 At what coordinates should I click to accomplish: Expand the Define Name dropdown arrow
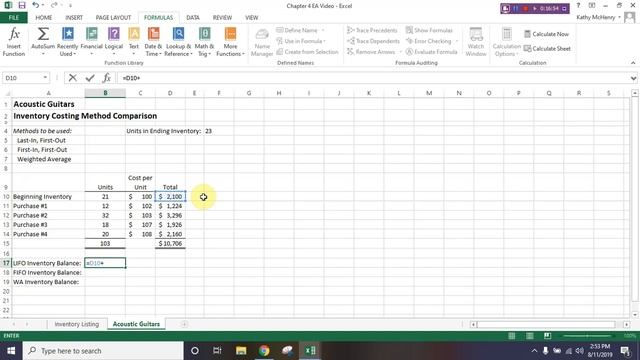323,30
